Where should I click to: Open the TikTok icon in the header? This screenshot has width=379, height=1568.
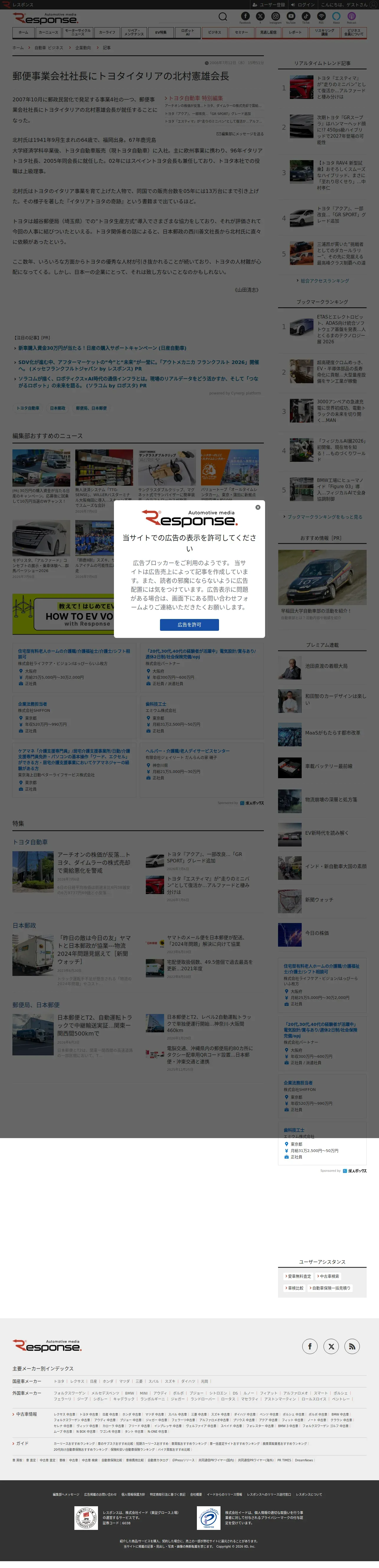[306, 17]
